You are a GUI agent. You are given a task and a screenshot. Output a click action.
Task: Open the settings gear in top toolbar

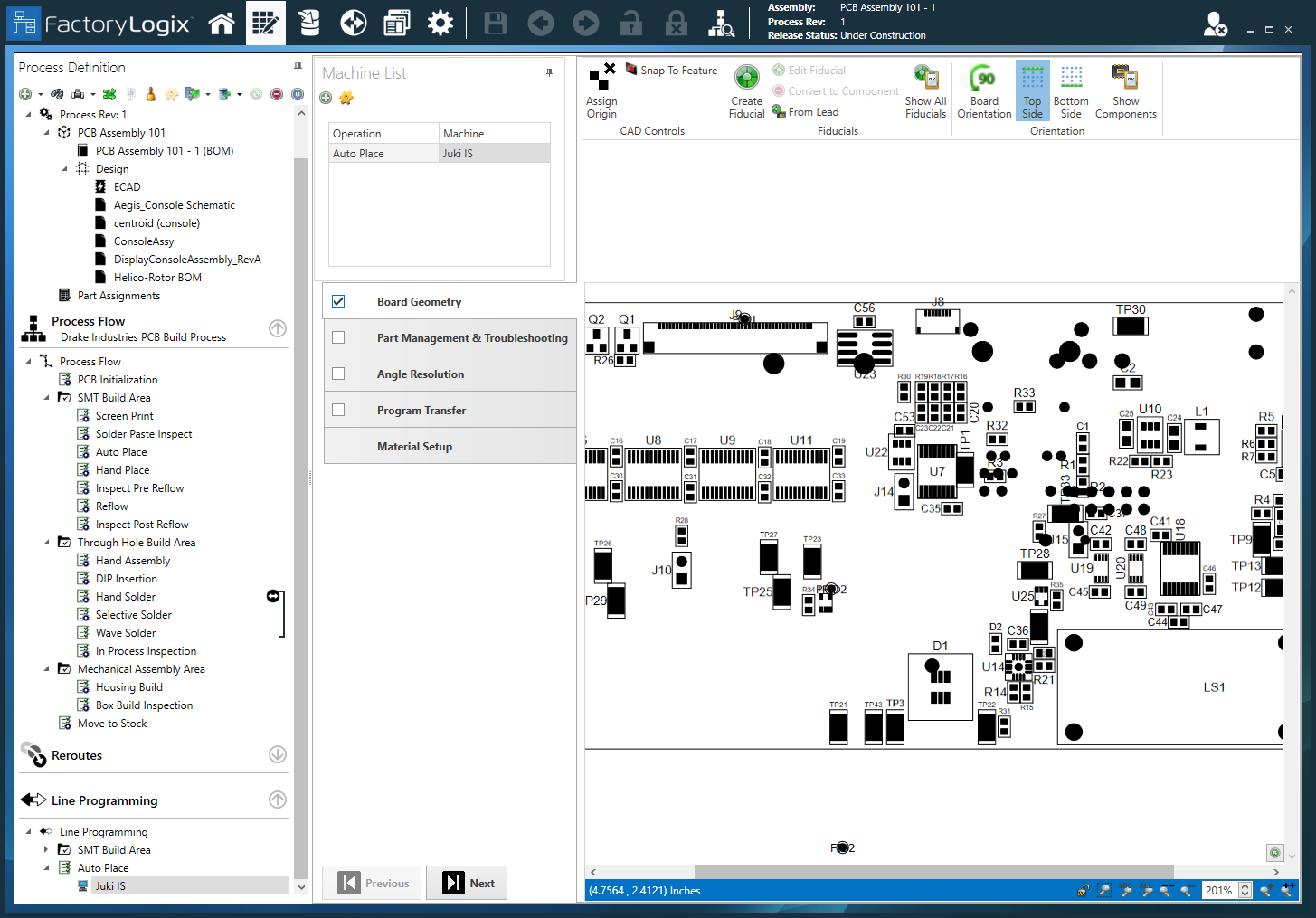440,24
